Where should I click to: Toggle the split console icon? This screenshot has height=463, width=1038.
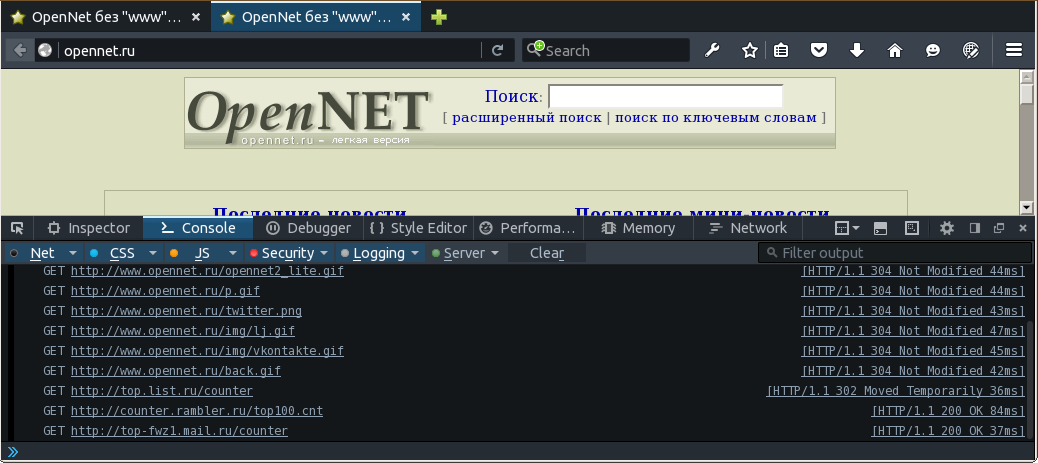tap(881, 228)
